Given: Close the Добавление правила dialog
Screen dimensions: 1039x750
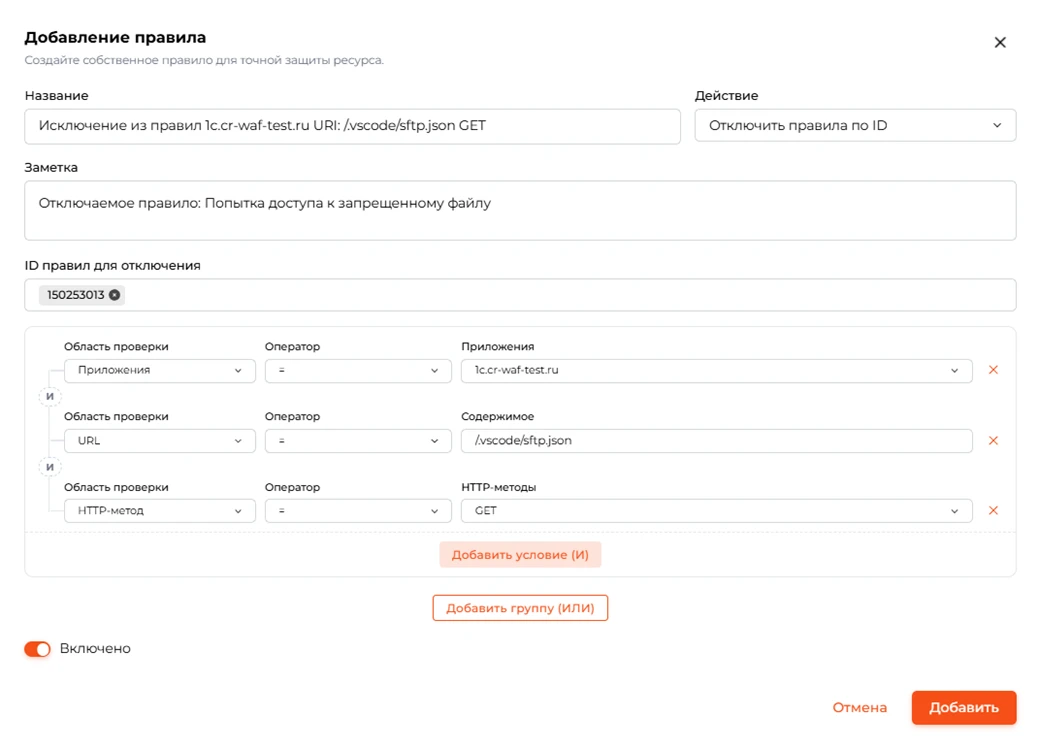Looking at the screenshot, I should coord(1000,42).
